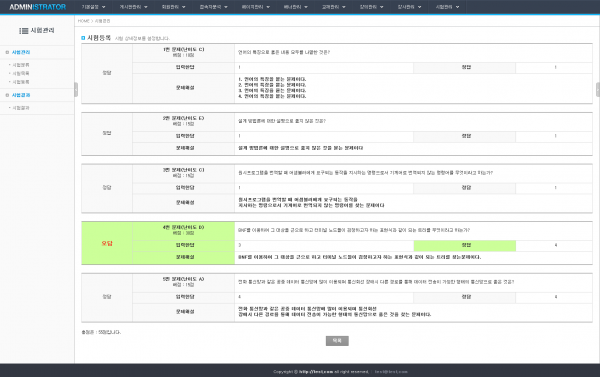Click the dropdown arrow next to 기본설정
This screenshot has width=600, height=377.
click(x=104, y=7)
